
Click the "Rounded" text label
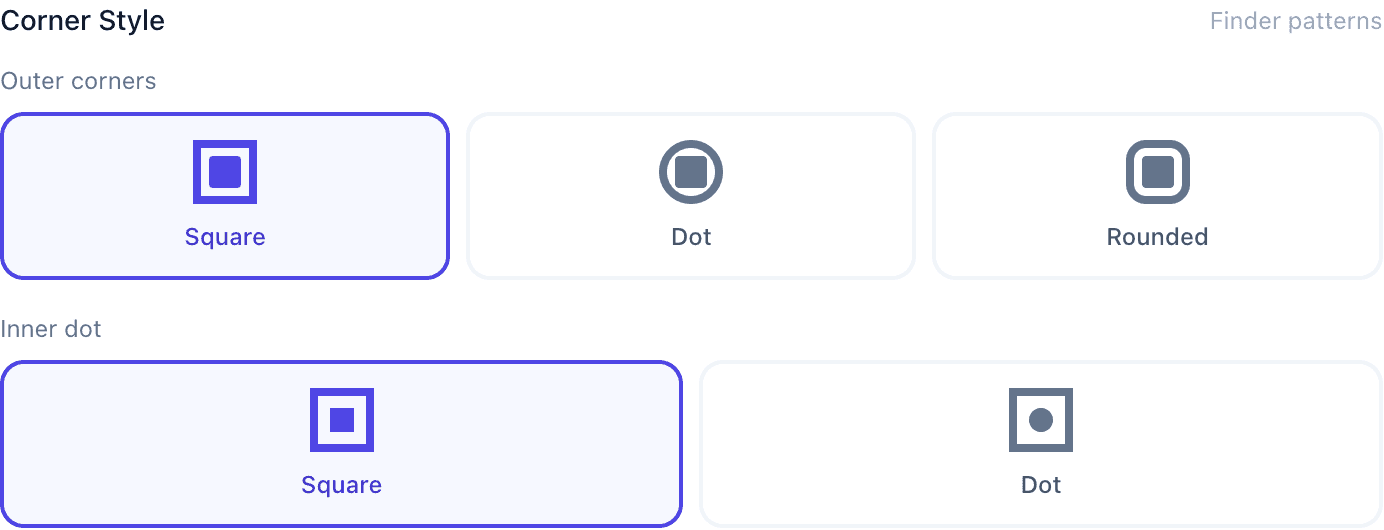coord(1157,237)
